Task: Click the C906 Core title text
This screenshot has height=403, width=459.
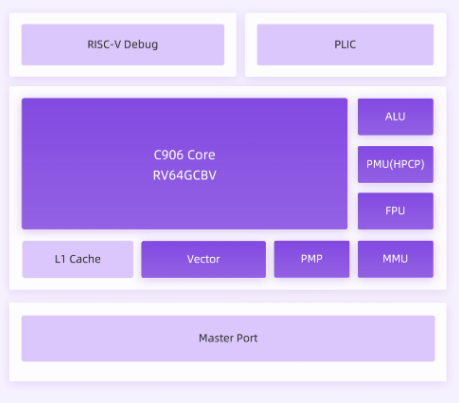Action: pyautogui.click(x=184, y=155)
